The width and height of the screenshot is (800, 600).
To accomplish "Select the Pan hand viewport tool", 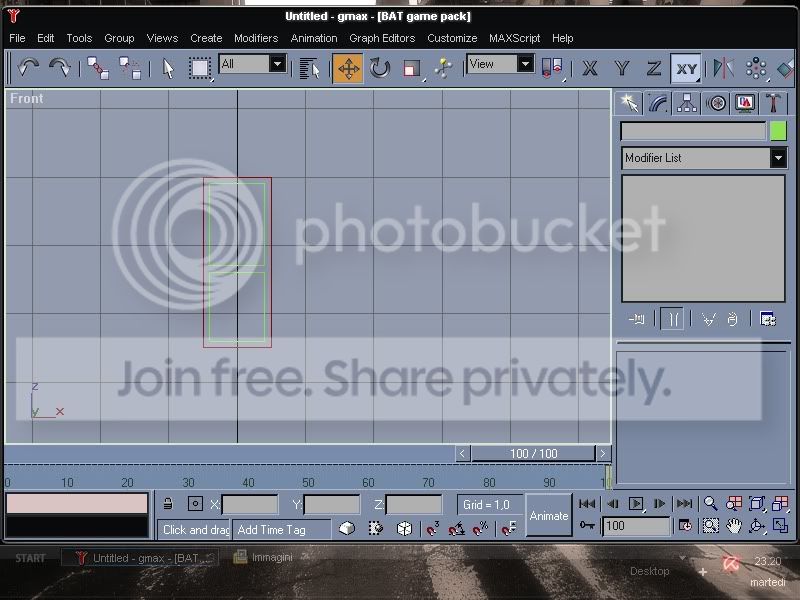I will pos(733,526).
